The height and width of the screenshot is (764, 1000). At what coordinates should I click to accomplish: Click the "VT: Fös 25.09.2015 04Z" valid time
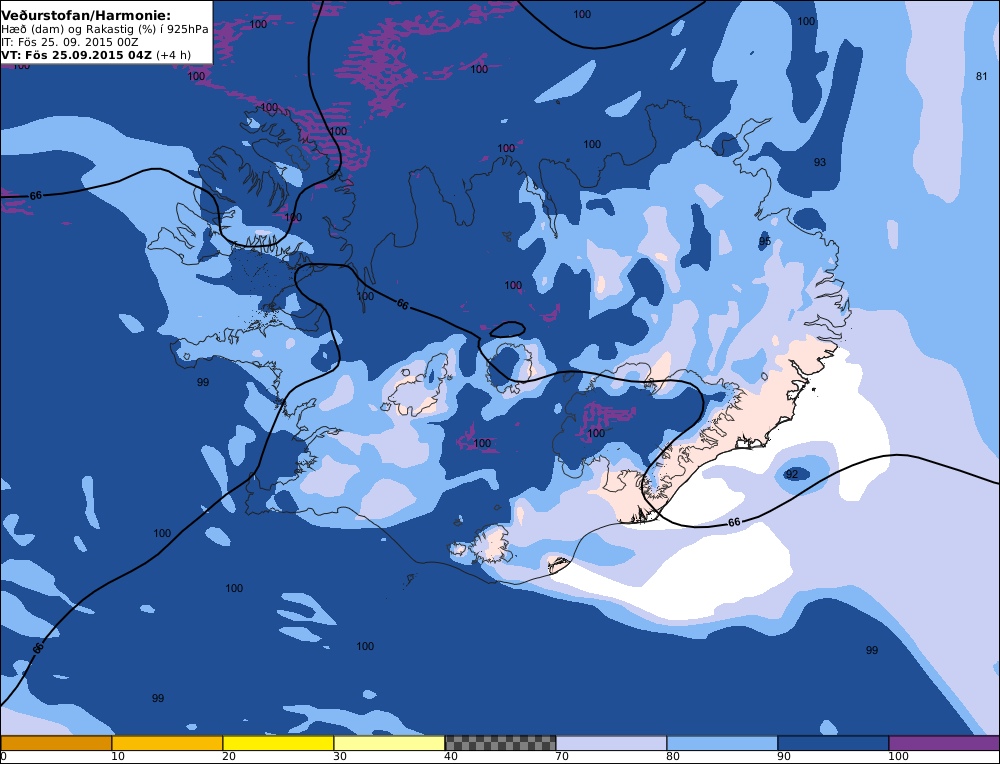(77, 55)
